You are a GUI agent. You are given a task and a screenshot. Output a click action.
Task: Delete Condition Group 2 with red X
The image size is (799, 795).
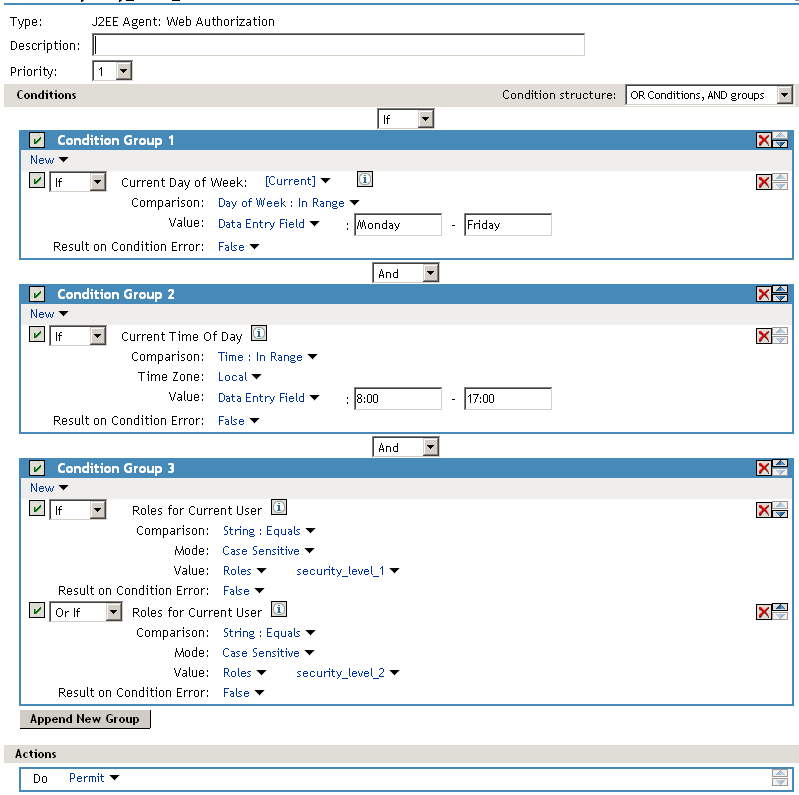763,294
